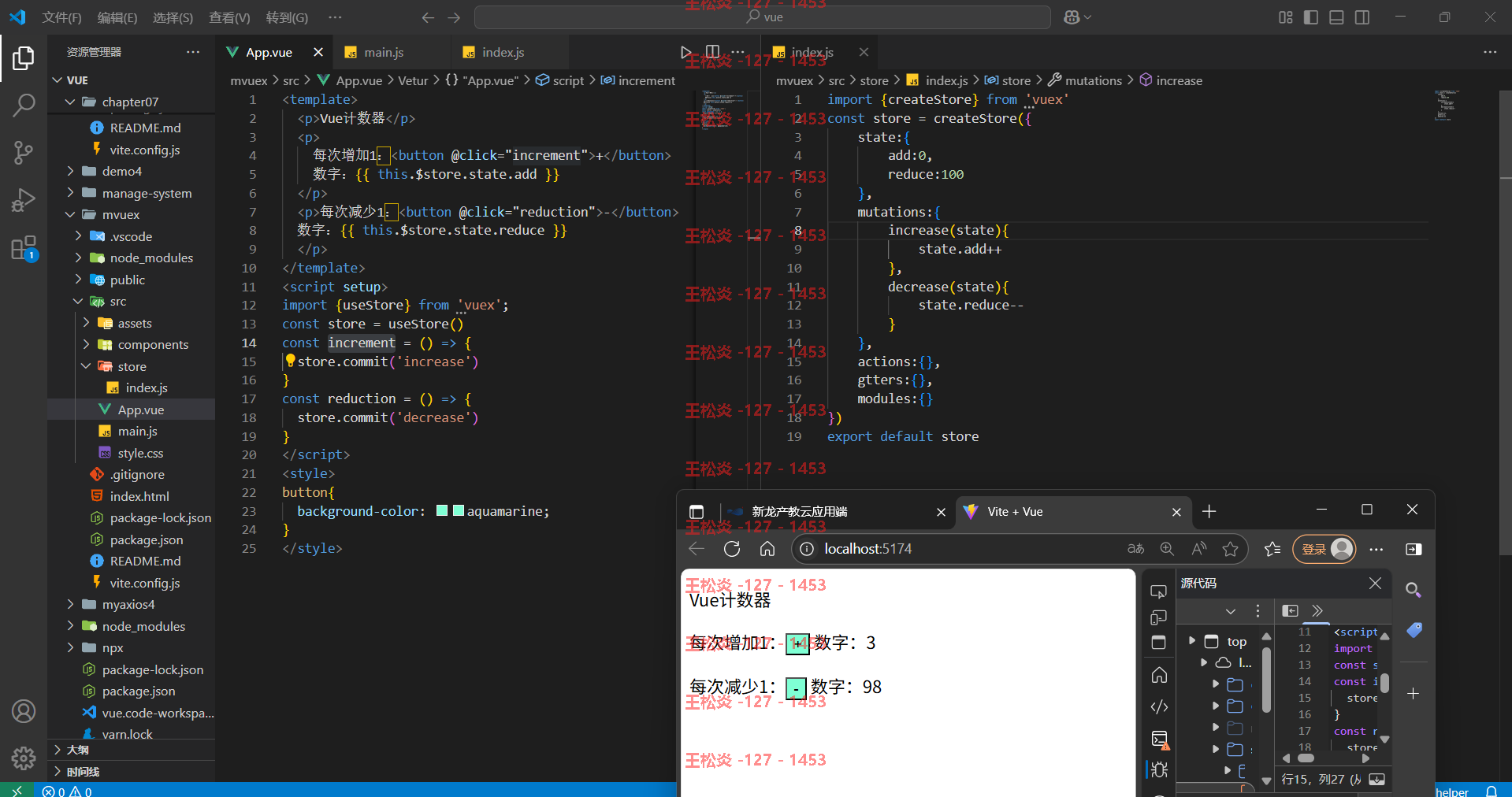Toggle the browser sidebar button
This screenshot has height=797, width=1512.
point(1414,549)
